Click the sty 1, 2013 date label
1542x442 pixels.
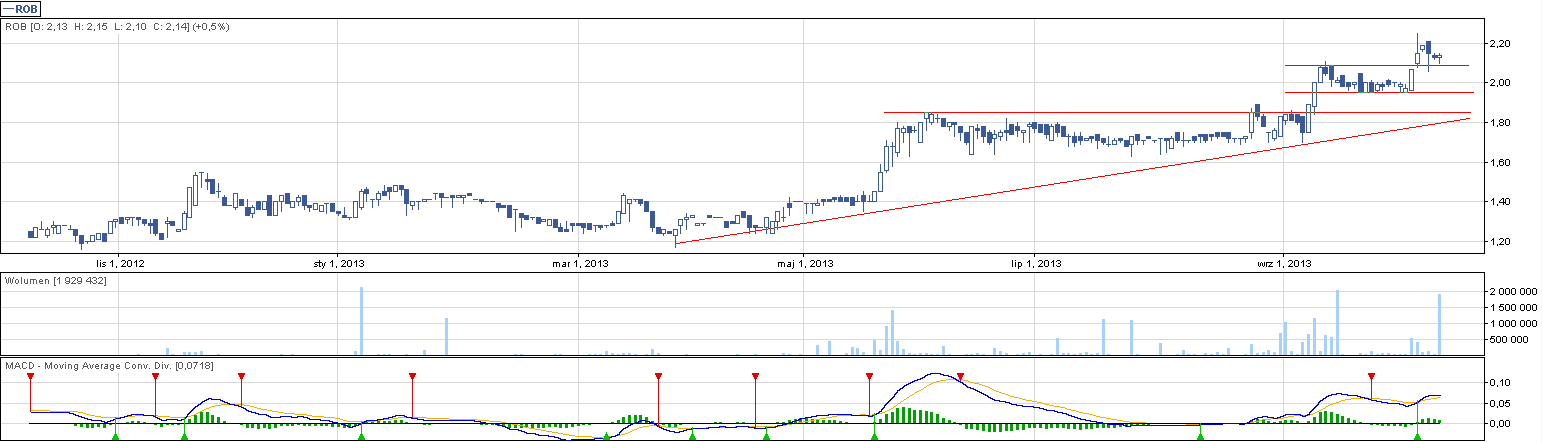[x=340, y=264]
